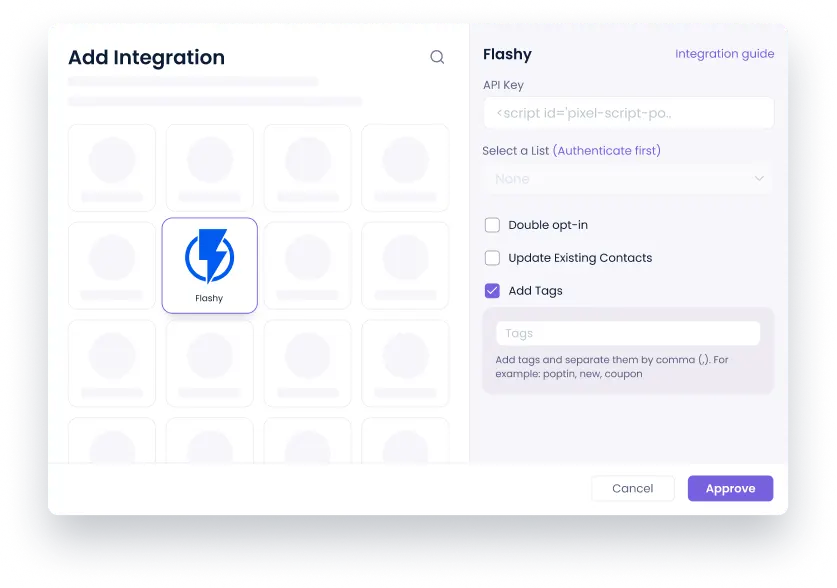The width and height of the screenshot is (837, 588).
Task: Click into the Tags text field
Action: pyautogui.click(x=628, y=333)
